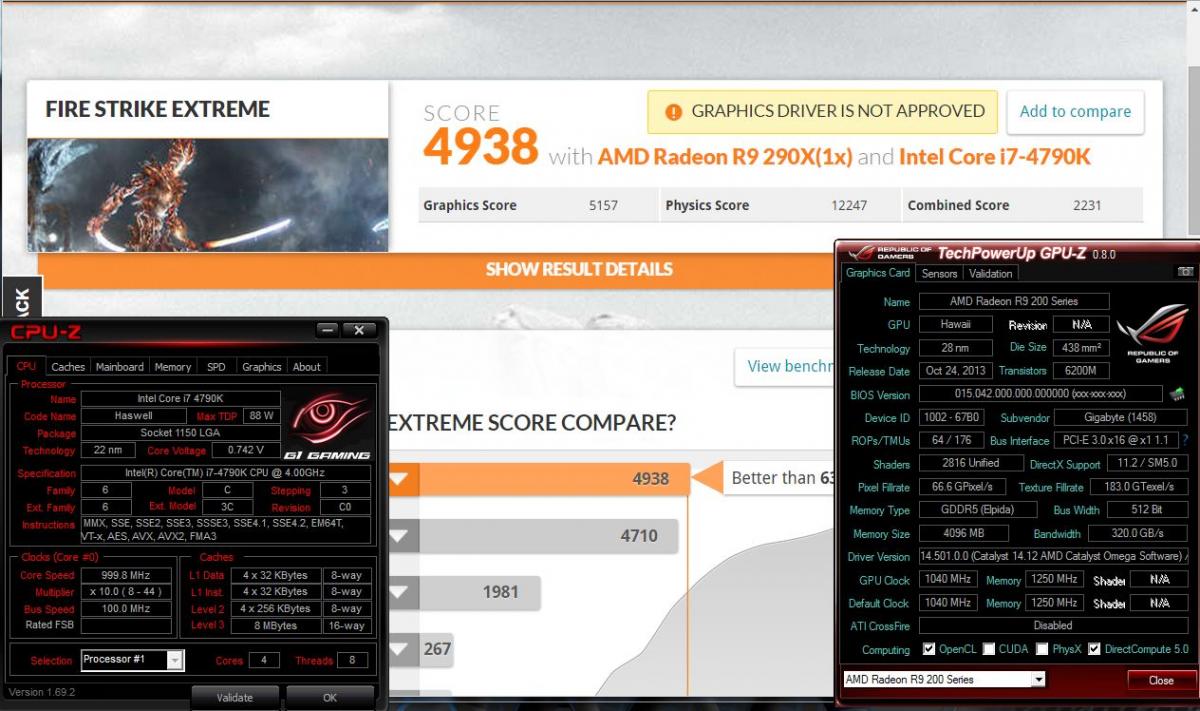Image resolution: width=1200 pixels, height=711 pixels.
Task: Click the Core Speed value 999.8 MHz
Action: point(126,575)
